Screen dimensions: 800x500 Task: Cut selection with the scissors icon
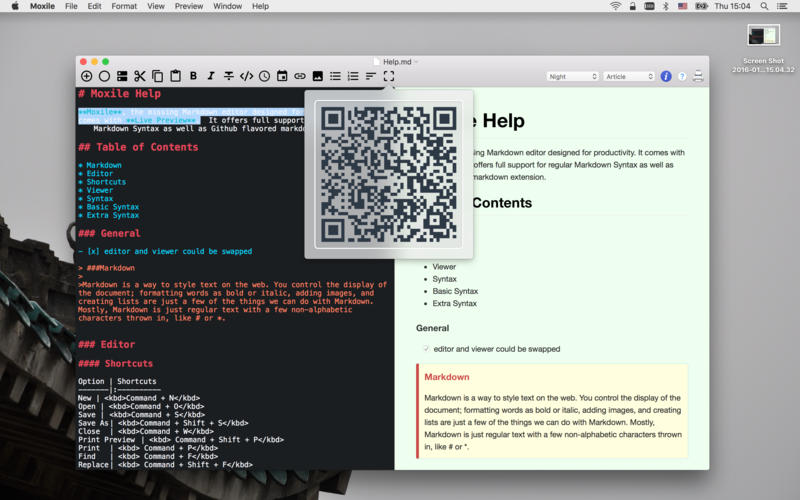140,76
